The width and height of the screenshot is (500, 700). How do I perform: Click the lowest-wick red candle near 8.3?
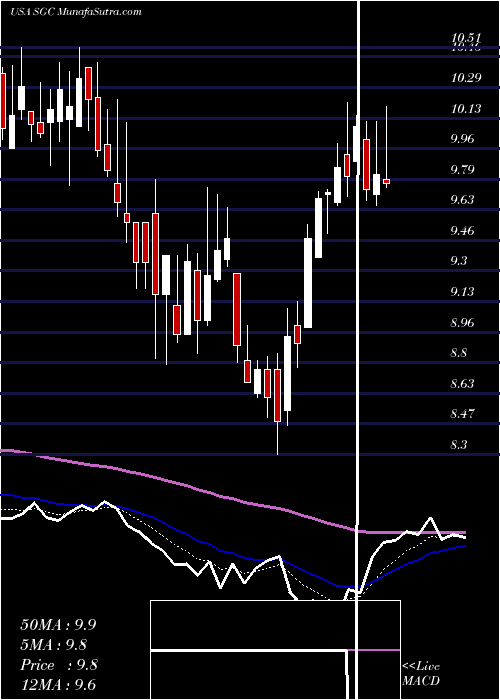[277, 395]
